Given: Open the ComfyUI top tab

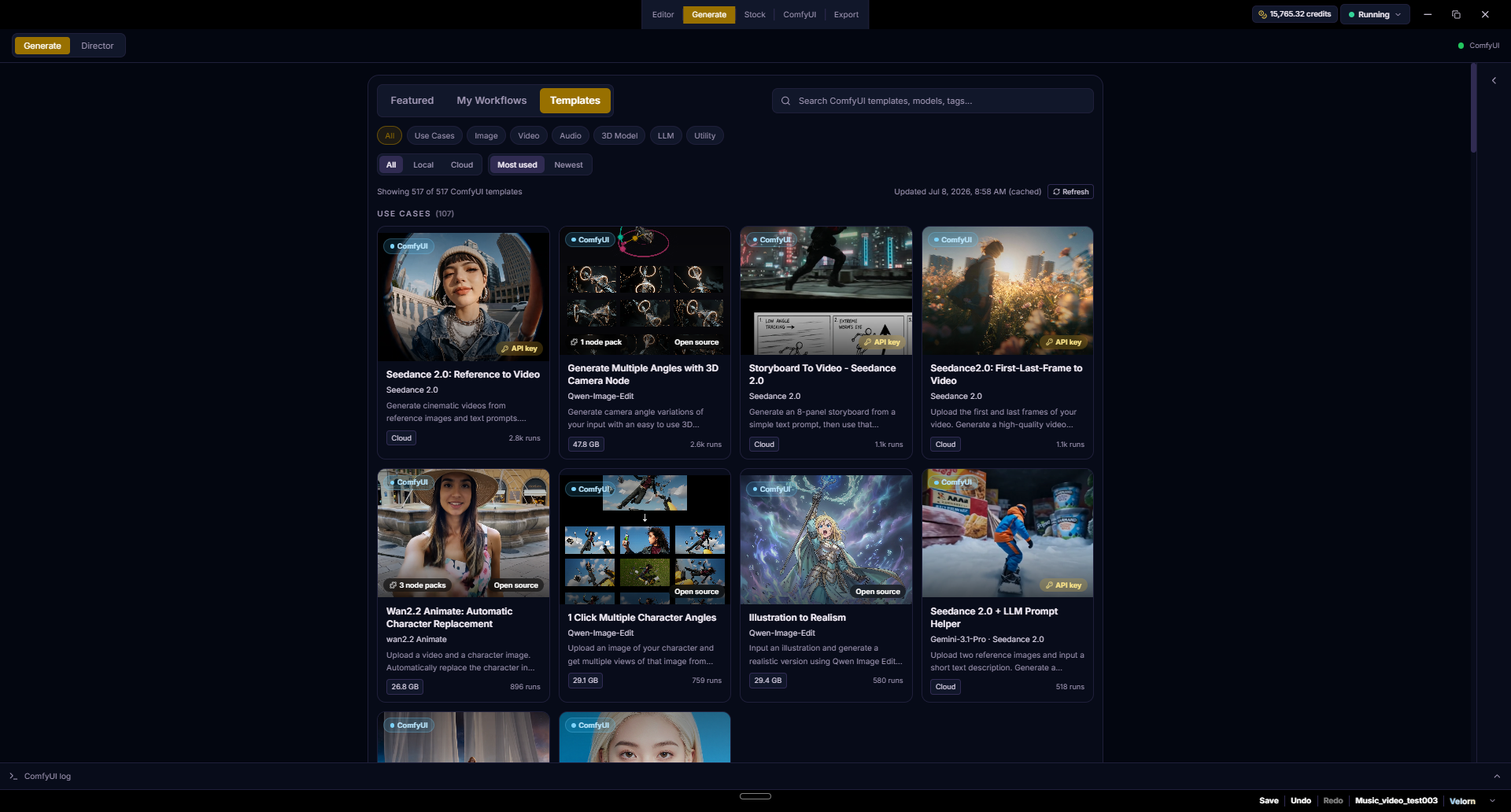Looking at the screenshot, I should click(x=800, y=15).
